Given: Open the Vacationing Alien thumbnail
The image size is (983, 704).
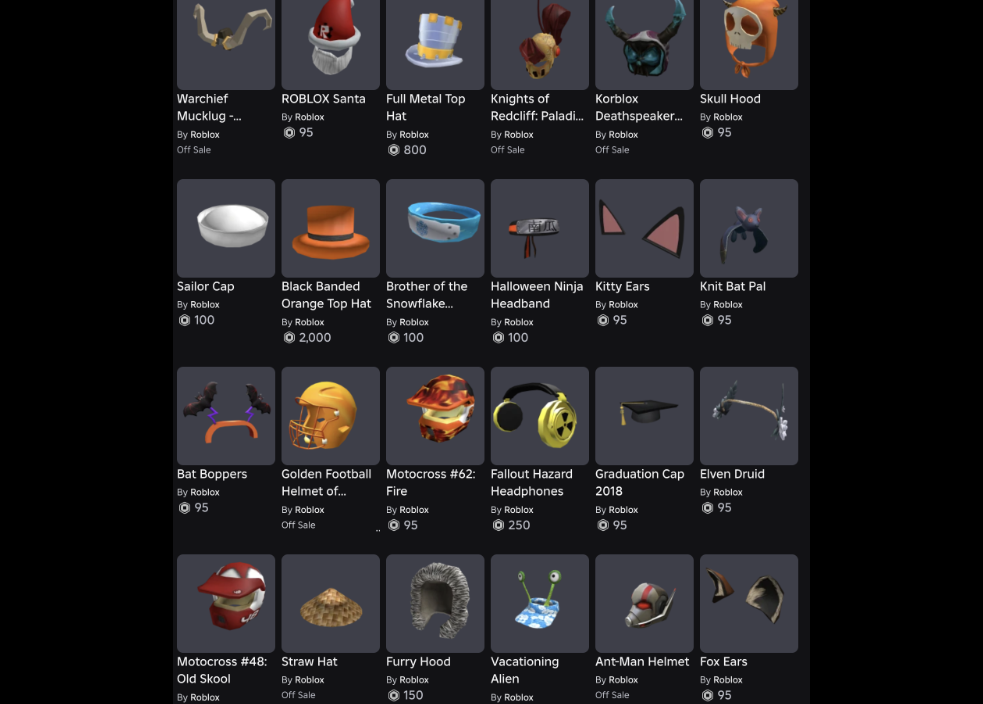Looking at the screenshot, I should [x=539, y=603].
